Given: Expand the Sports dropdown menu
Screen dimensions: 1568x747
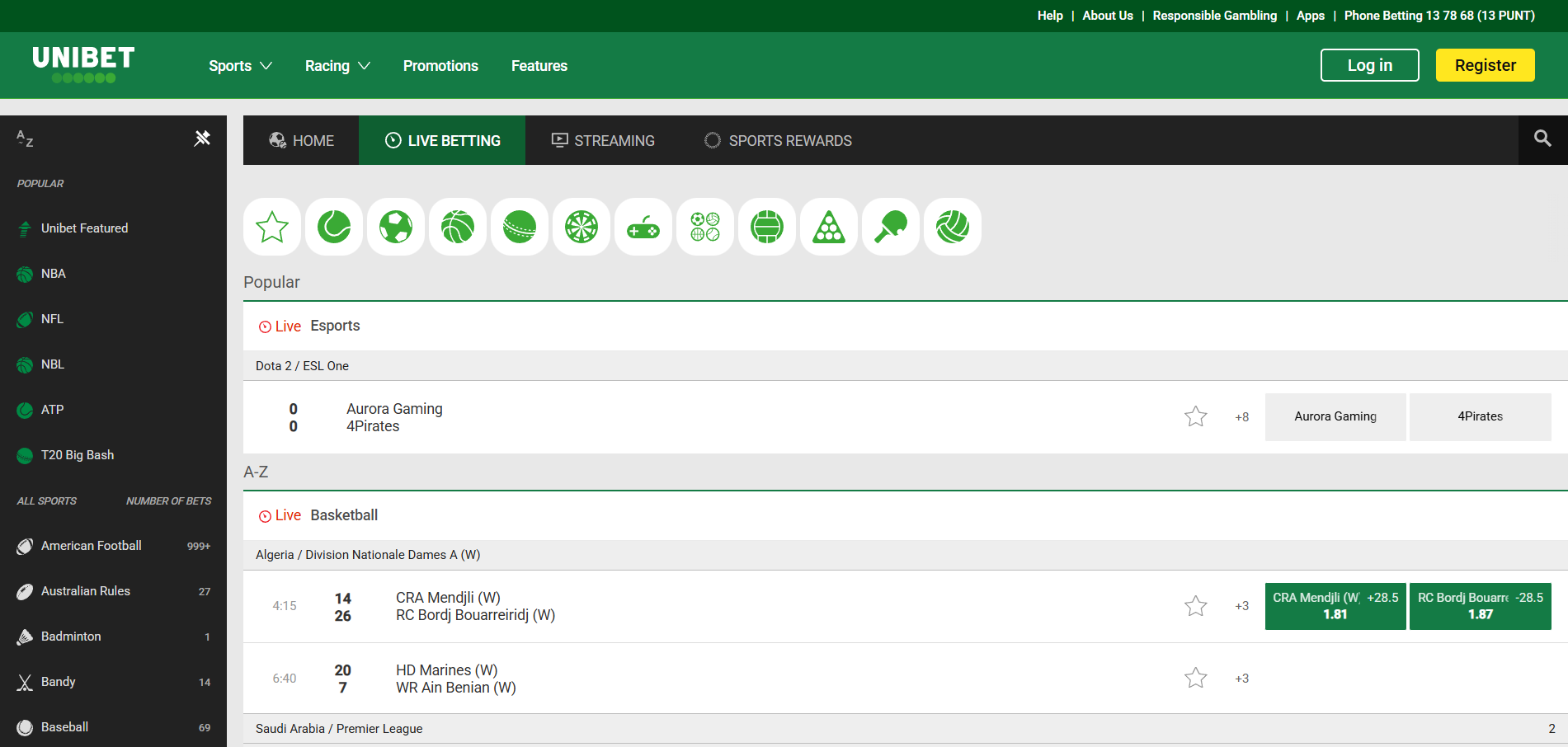Looking at the screenshot, I should point(240,66).
